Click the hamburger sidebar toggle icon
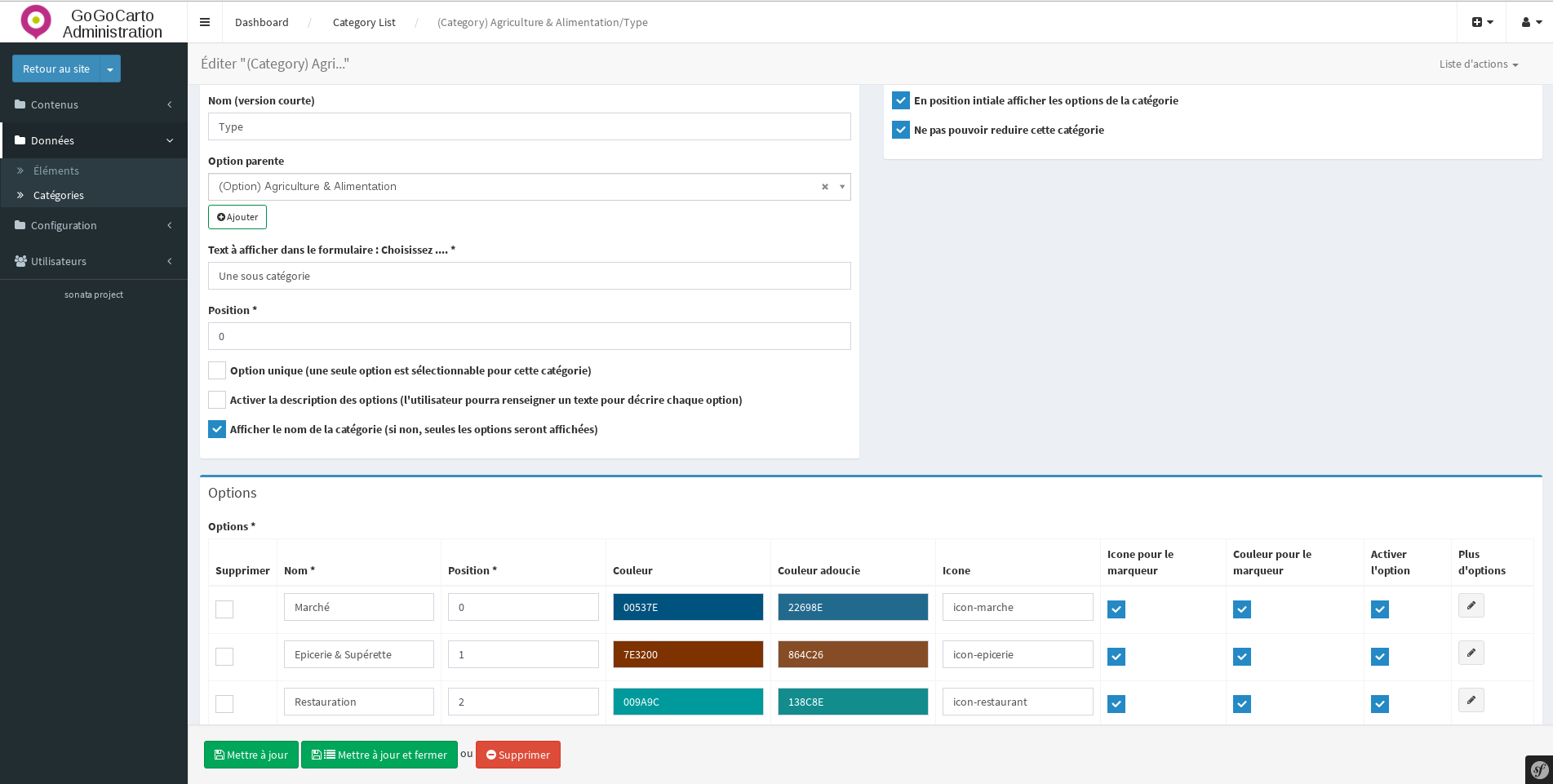 click(205, 22)
